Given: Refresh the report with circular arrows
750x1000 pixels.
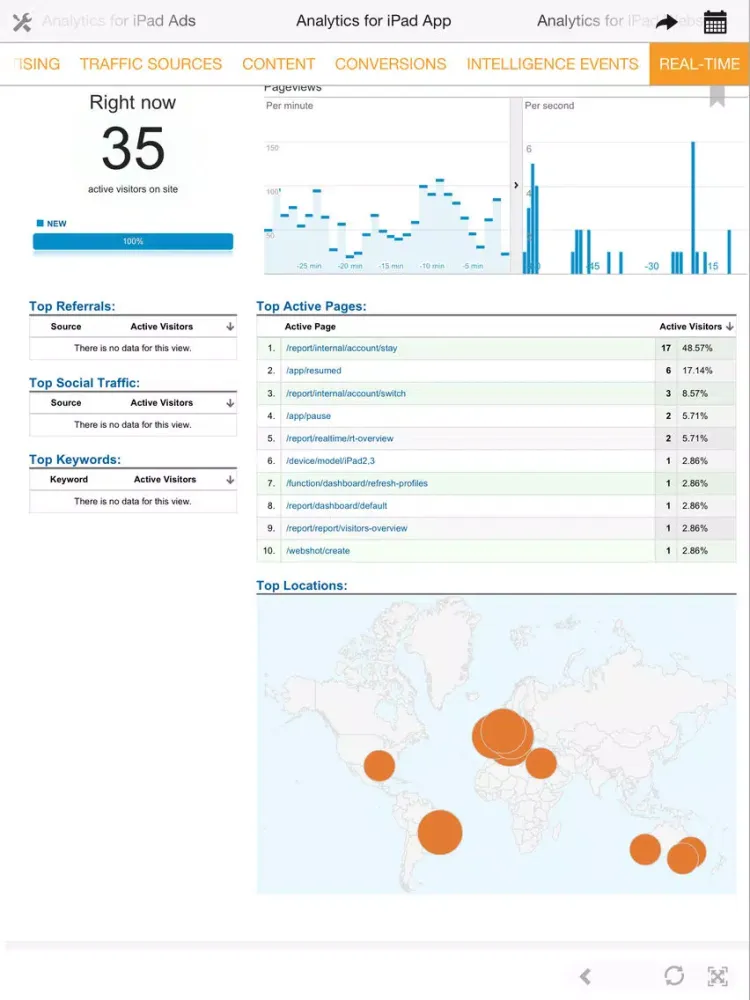Looking at the screenshot, I should [x=674, y=975].
